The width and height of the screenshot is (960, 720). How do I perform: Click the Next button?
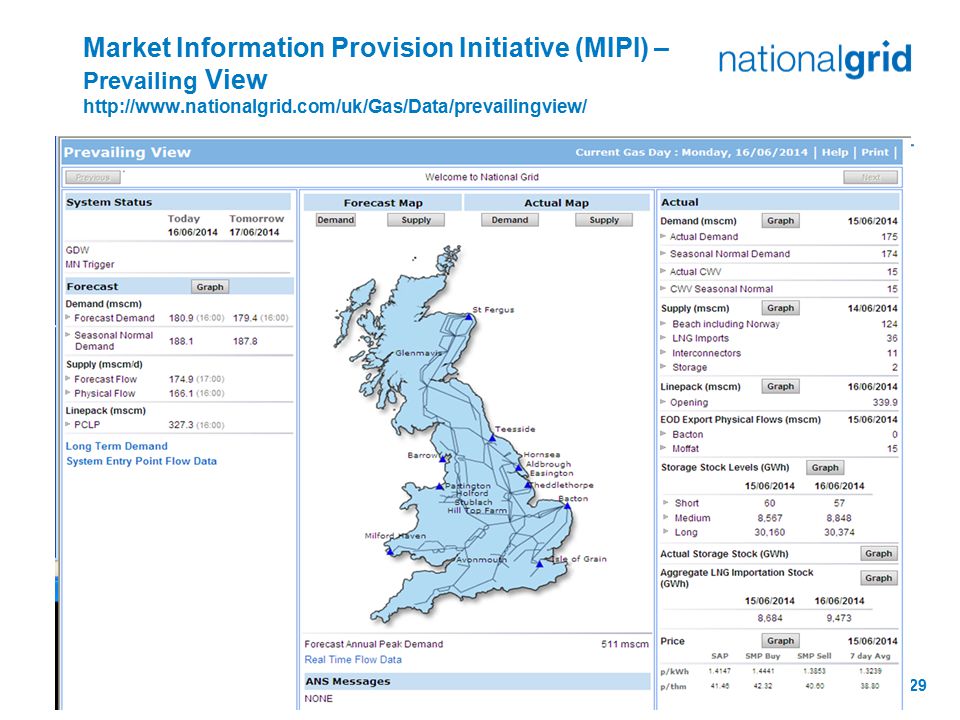tap(871, 177)
